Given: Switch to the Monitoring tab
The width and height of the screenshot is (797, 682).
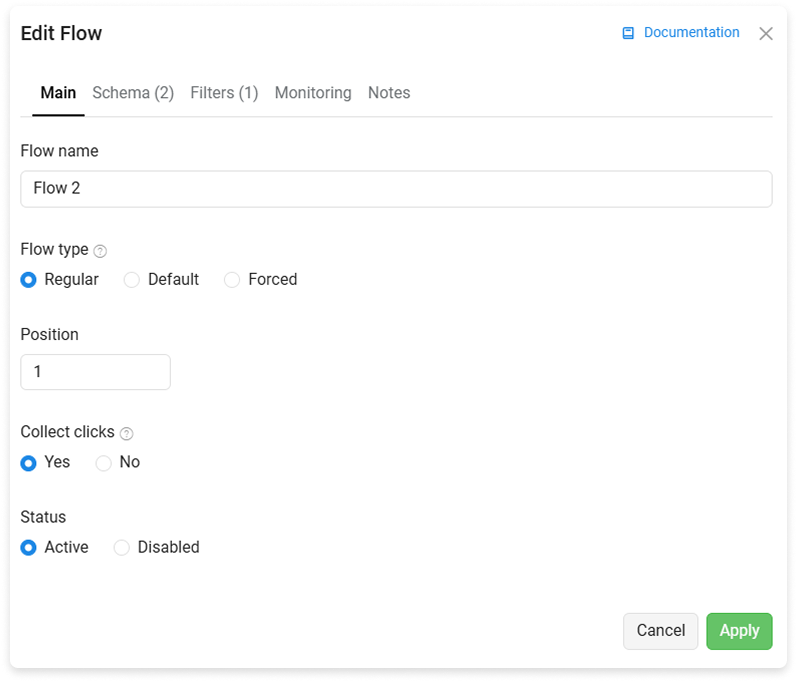Looking at the screenshot, I should (313, 93).
